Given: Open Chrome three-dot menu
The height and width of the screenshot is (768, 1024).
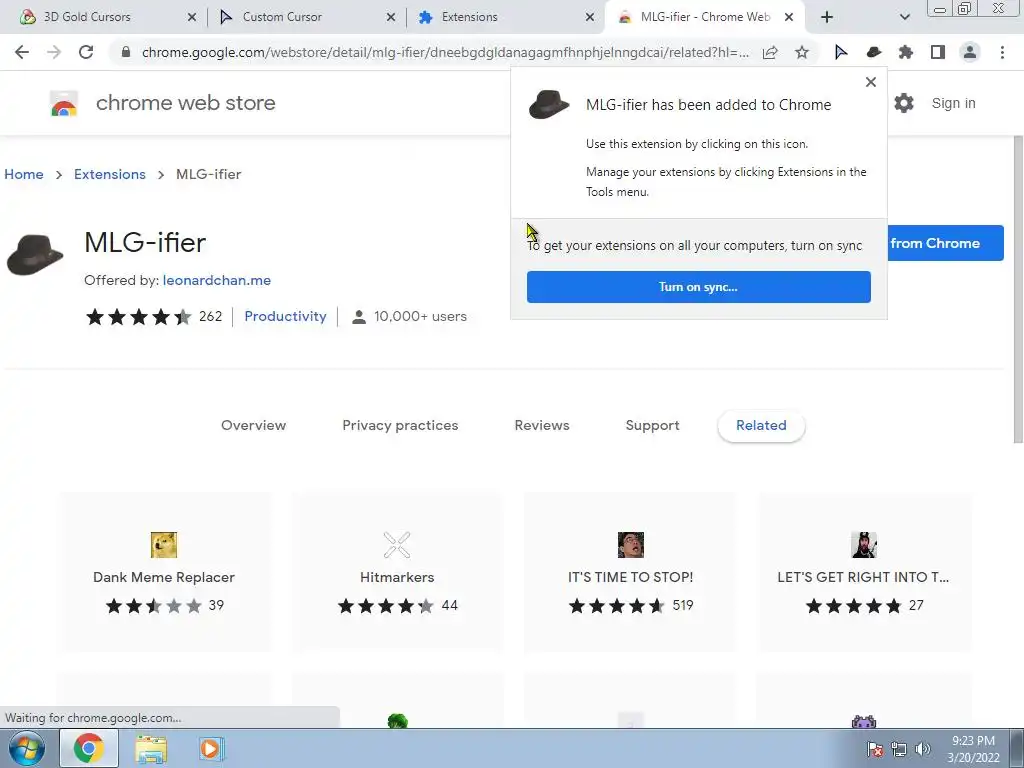Looking at the screenshot, I should tap(1002, 52).
